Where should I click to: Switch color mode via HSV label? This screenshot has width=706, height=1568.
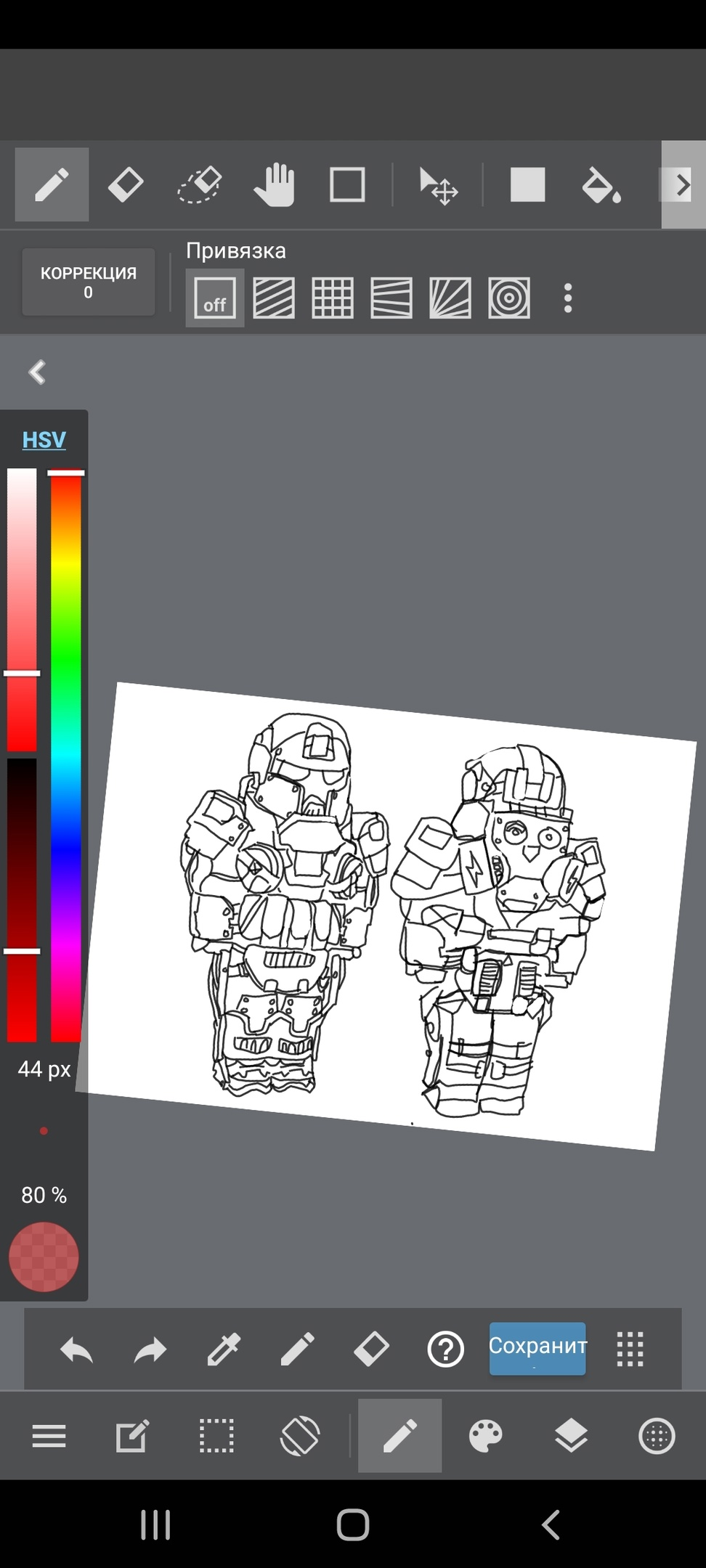(44, 440)
